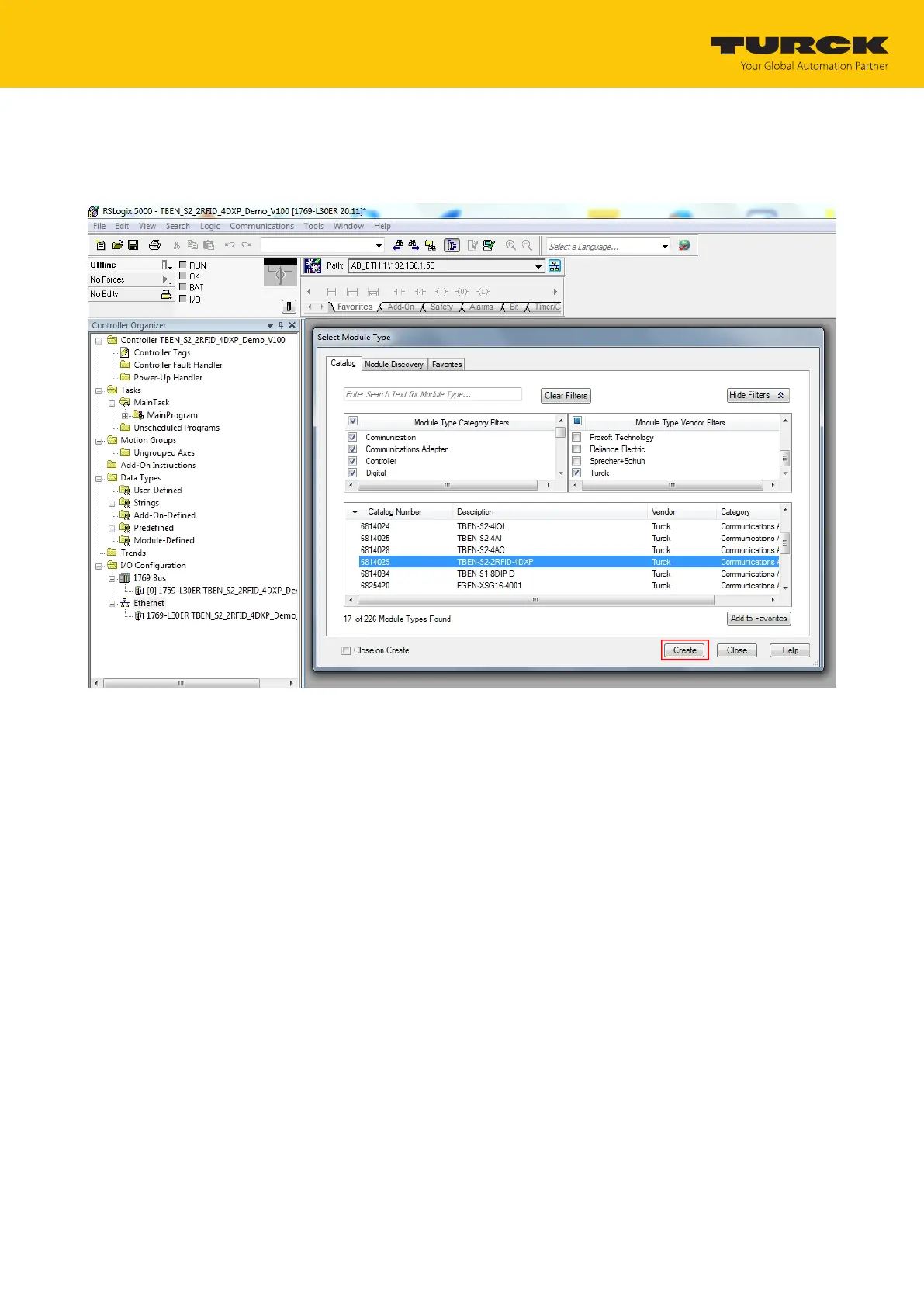Expand the Strings tree node
This screenshot has height=1307, width=924.
click(x=112, y=503)
